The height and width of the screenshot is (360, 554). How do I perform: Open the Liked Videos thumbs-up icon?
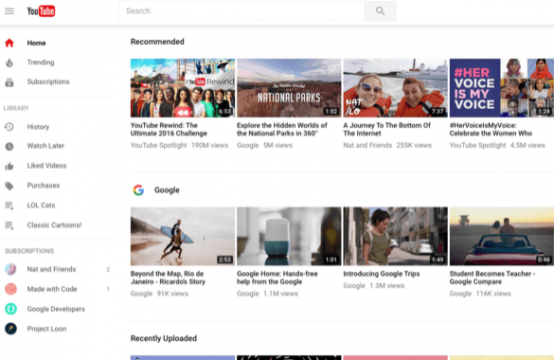pyautogui.click(x=10, y=166)
